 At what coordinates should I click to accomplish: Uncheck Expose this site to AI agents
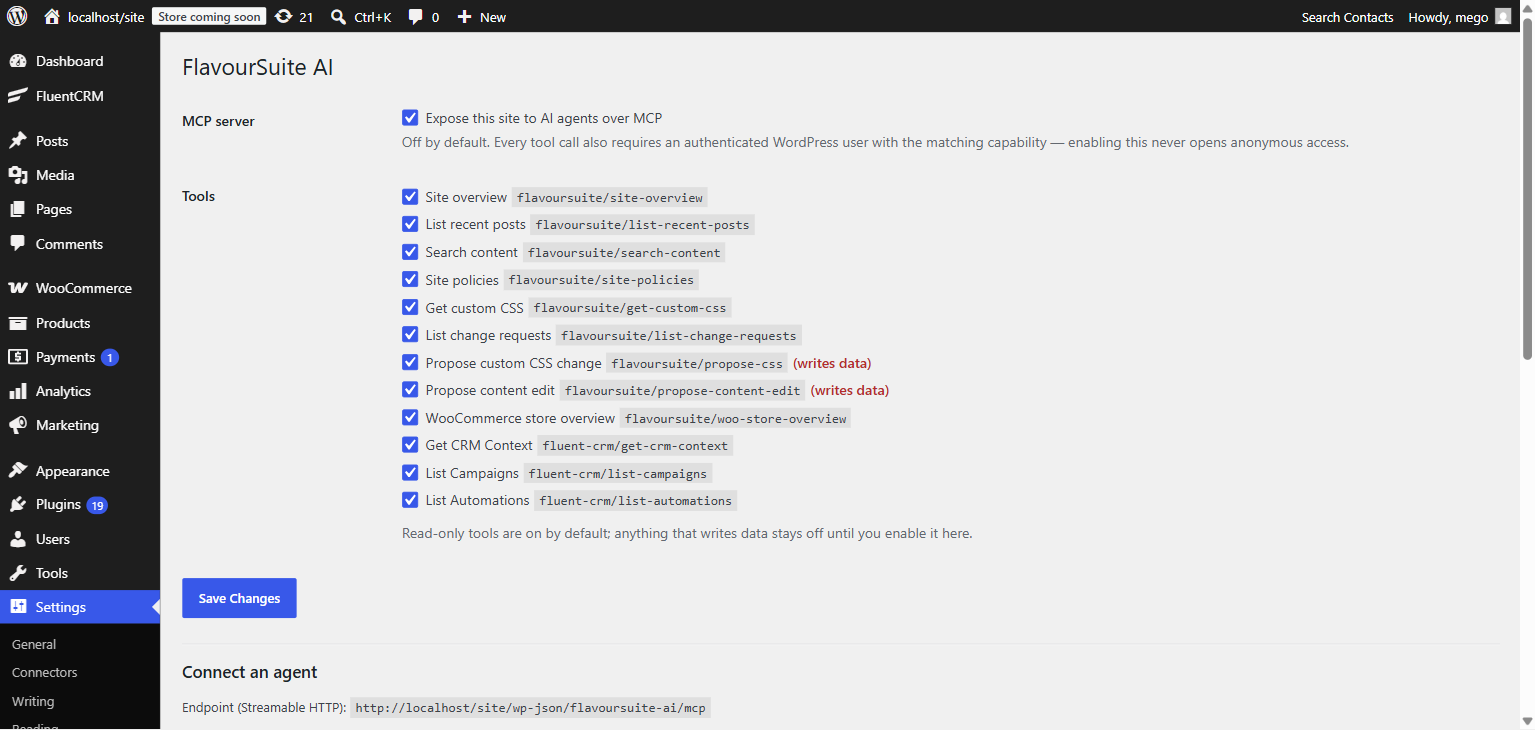(x=410, y=118)
